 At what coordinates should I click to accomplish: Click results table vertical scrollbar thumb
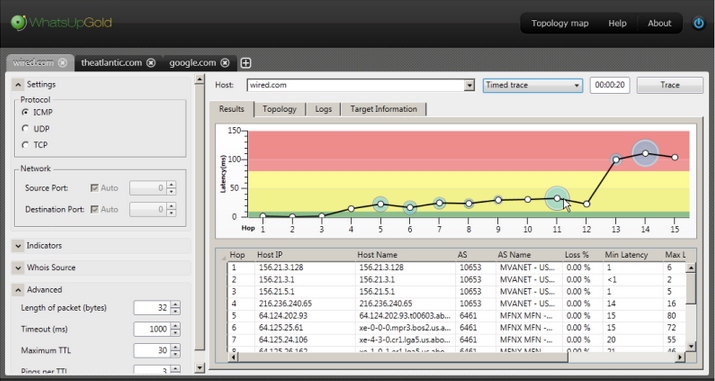(691, 288)
